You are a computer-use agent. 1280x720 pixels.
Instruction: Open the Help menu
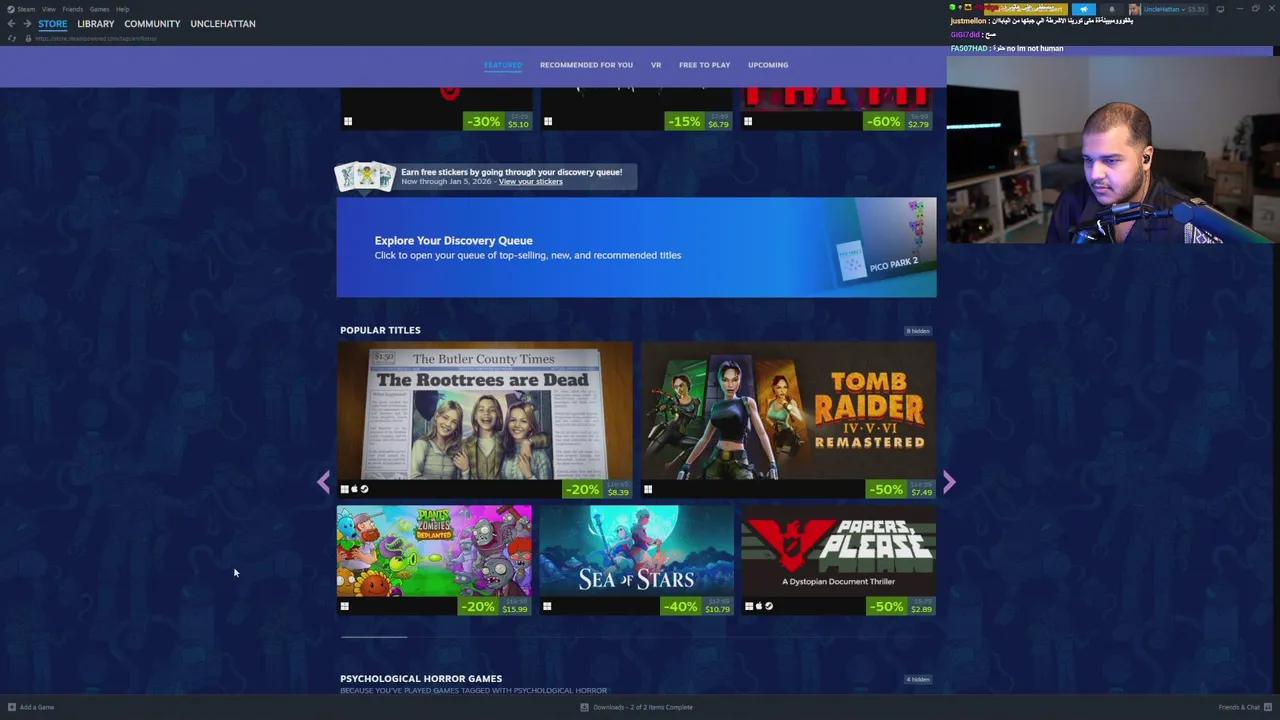click(x=122, y=9)
